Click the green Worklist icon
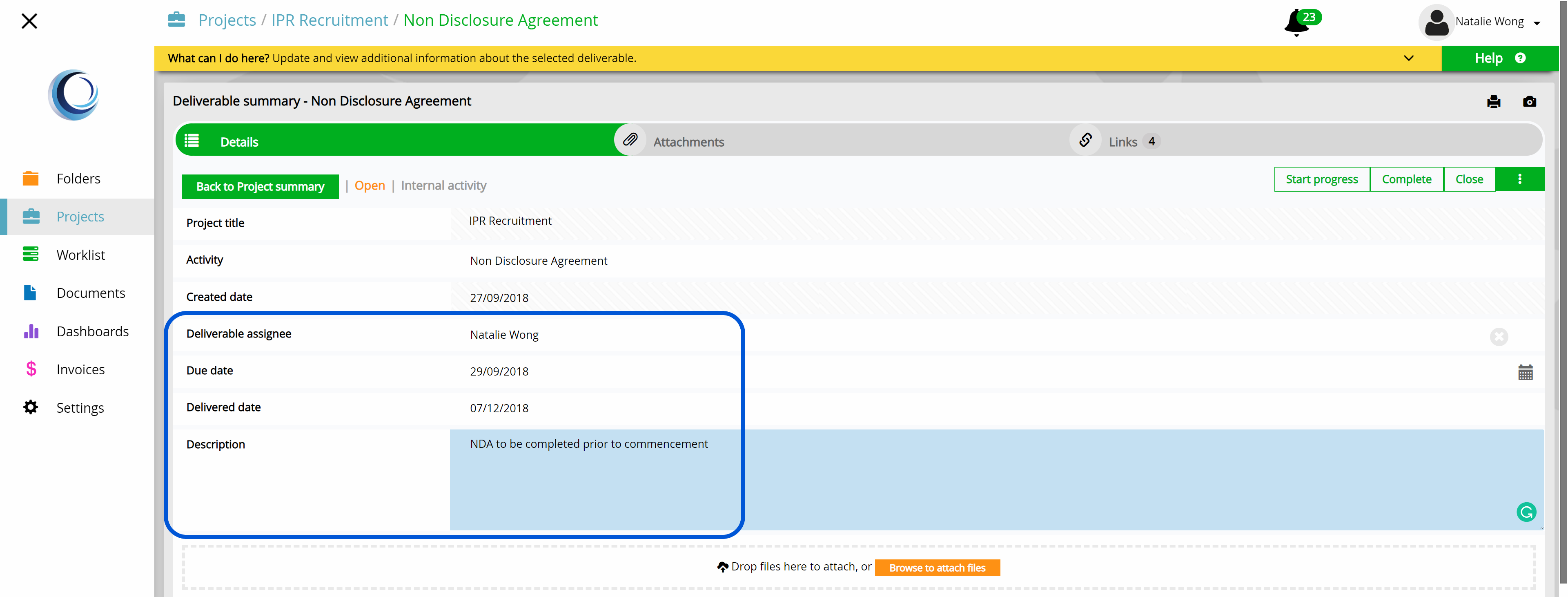Screen dimensions: 1568x597 (x=31, y=254)
